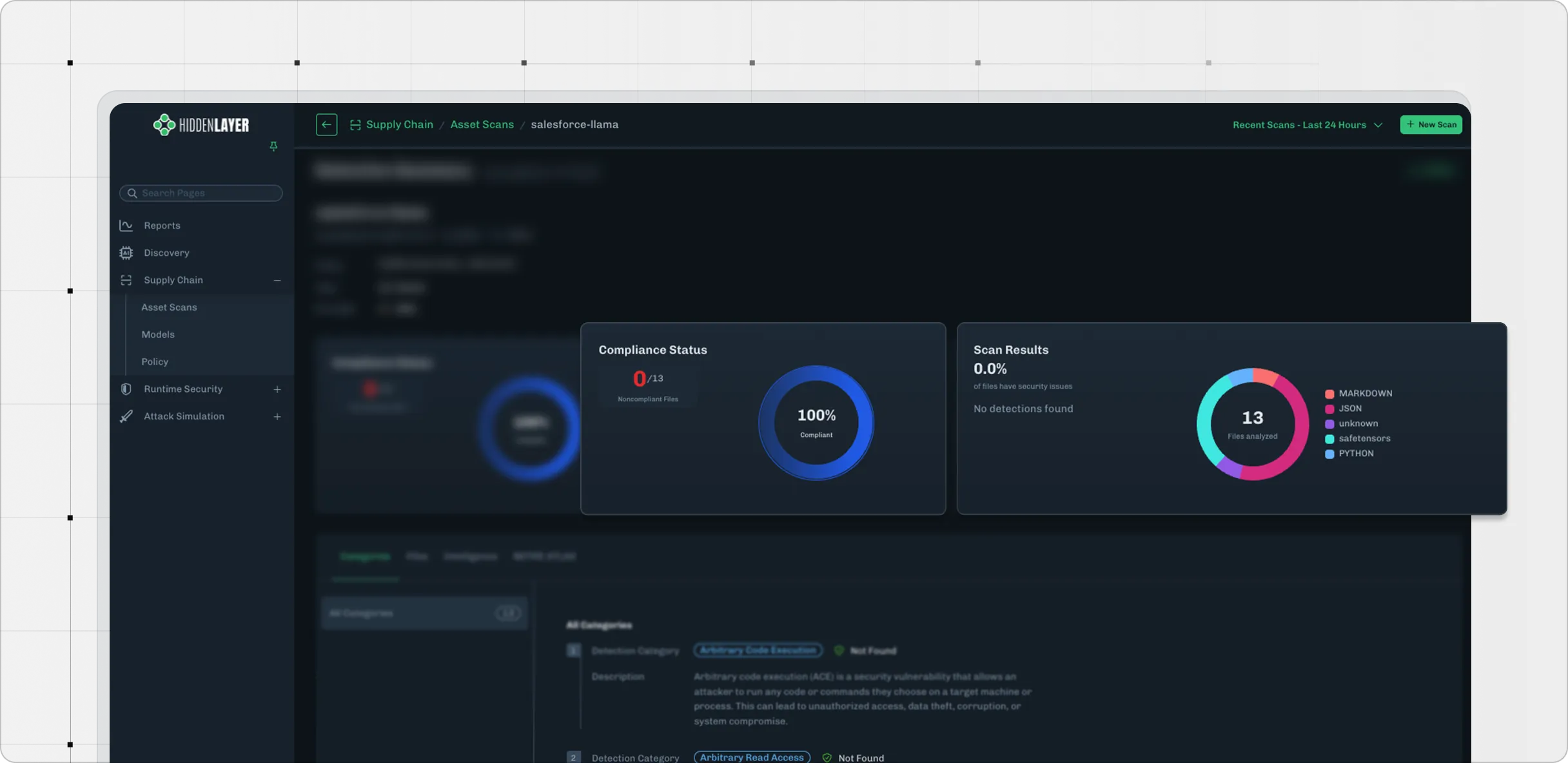Click the MARKDOWN legend color swatch
Image resolution: width=1568 pixels, height=763 pixels.
coord(1329,394)
